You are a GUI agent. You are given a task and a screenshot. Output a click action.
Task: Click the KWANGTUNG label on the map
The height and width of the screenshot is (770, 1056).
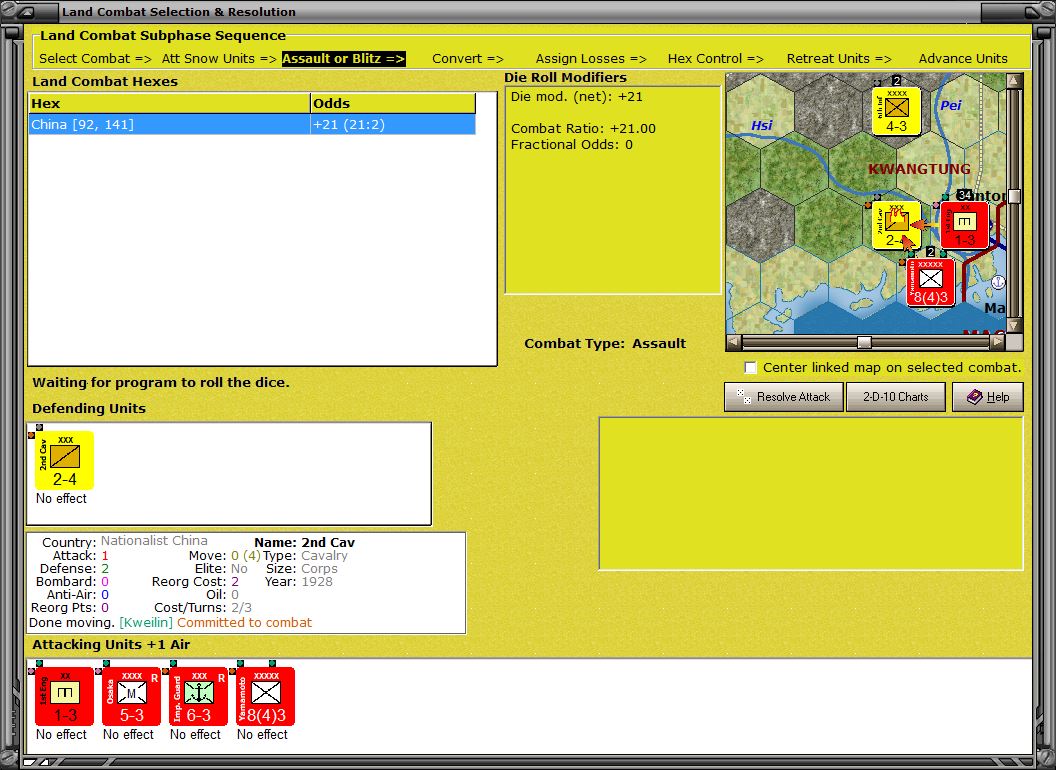919,169
